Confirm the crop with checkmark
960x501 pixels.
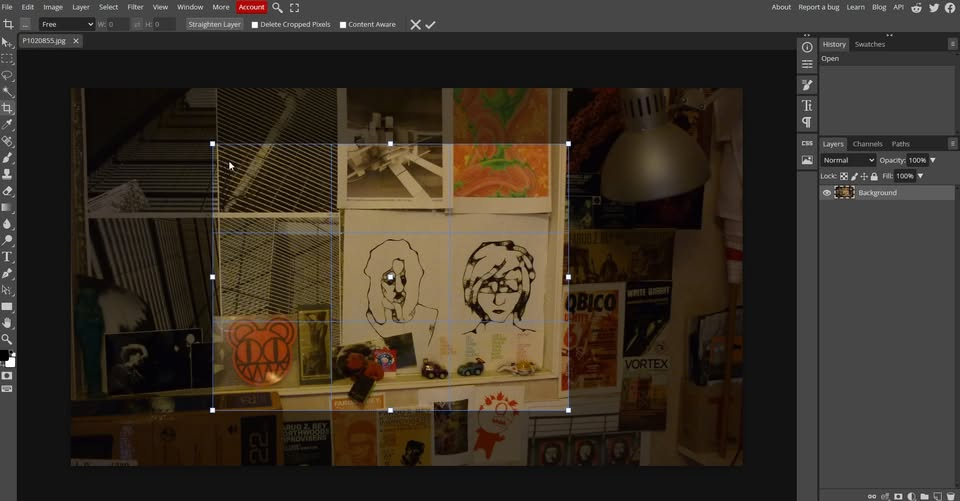[430, 24]
